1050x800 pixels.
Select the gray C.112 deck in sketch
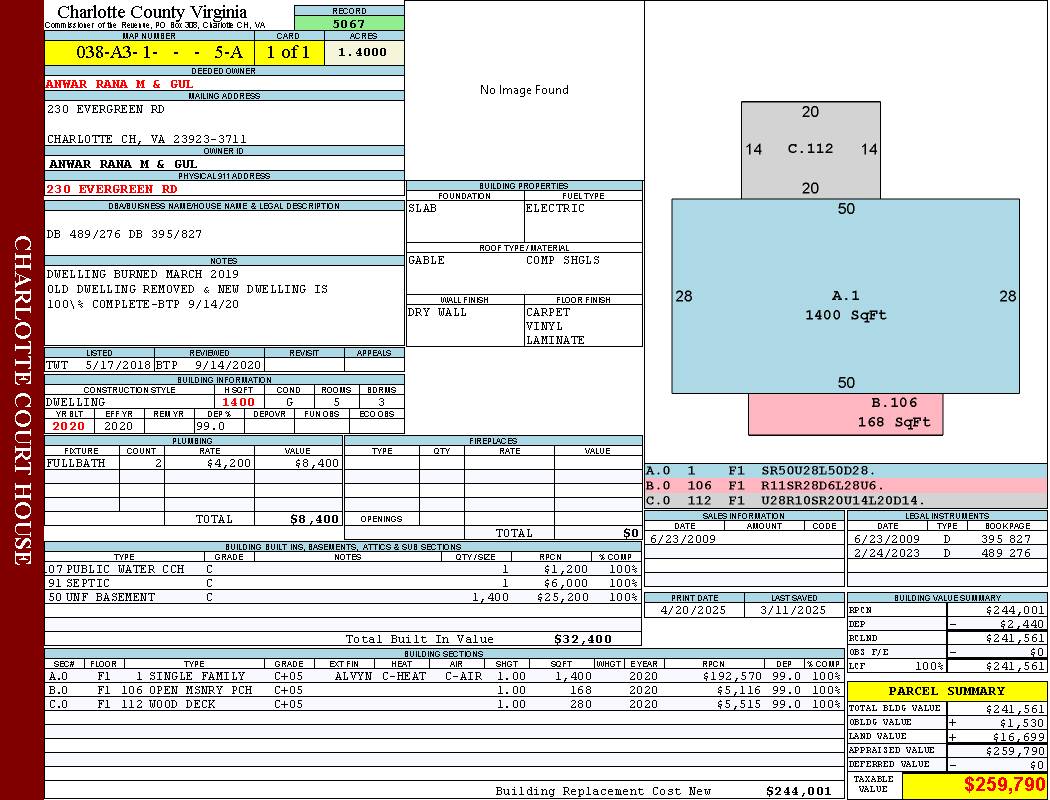point(810,149)
